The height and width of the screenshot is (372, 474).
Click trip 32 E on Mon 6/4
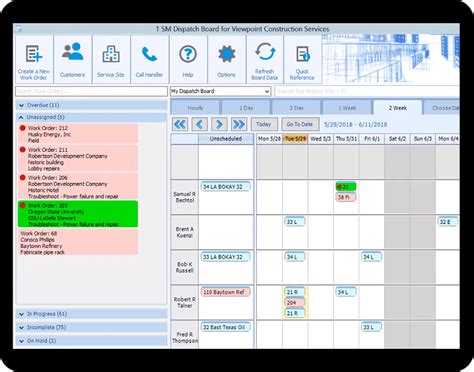448,222
